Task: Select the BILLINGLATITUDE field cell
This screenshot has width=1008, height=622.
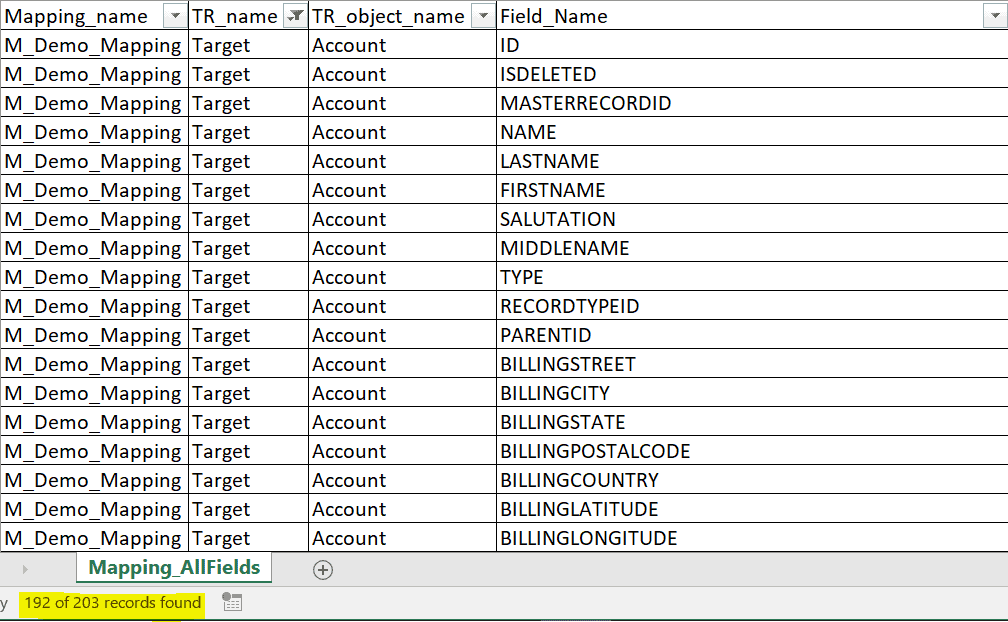Action: click(x=752, y=509)
